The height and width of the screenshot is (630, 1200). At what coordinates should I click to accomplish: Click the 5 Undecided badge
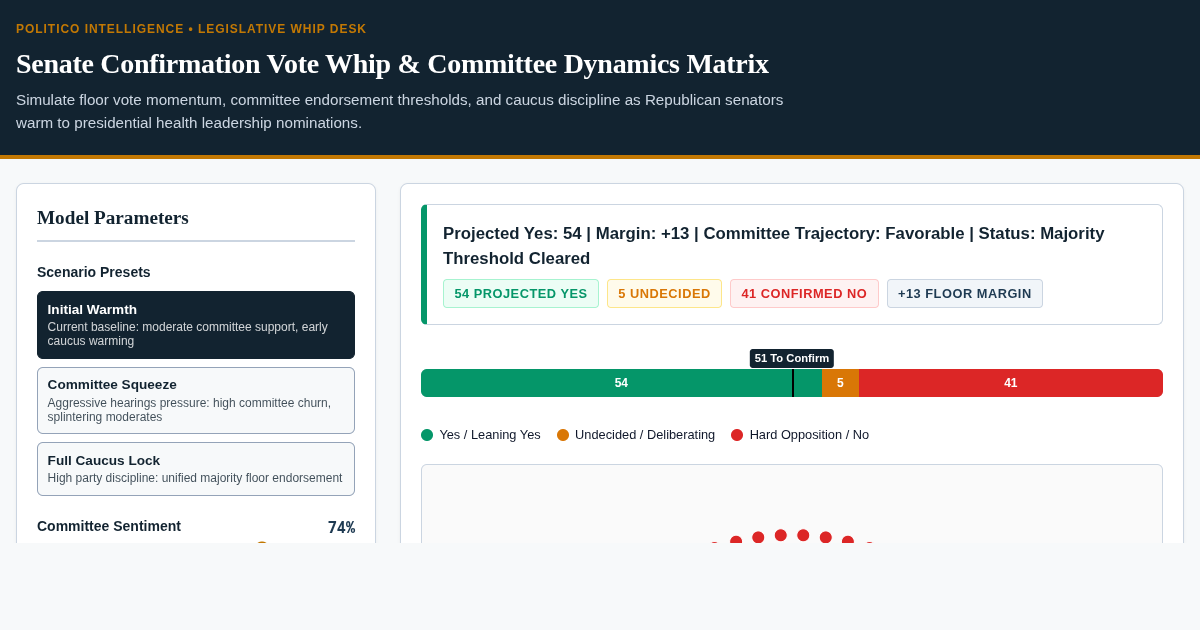pyautogui.click(x=664, y=293)
